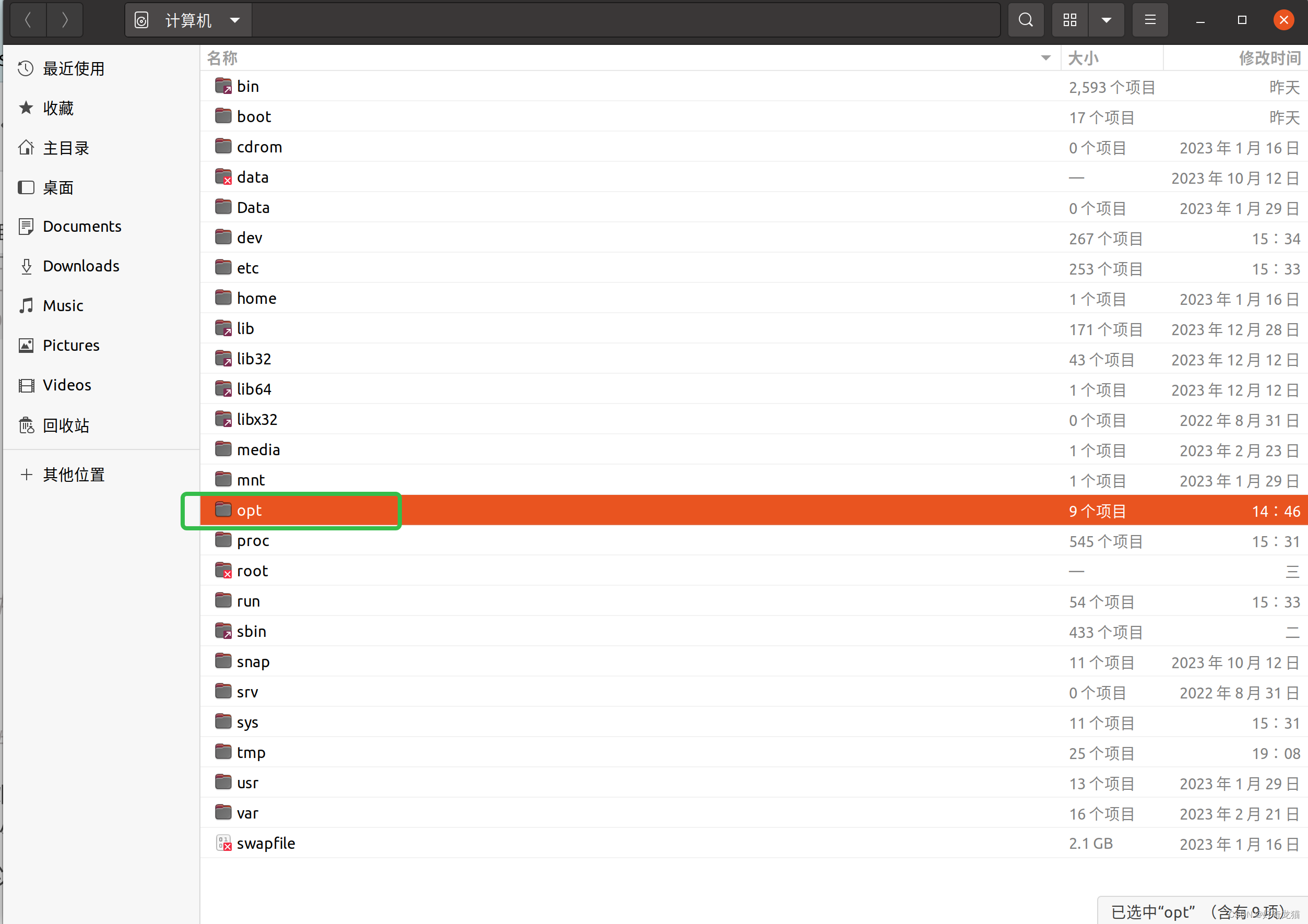Image resolution: width=1308 pixels, height=924 pixels.
Task: Click the forward navigation arrow icon
Action: [65, 19]
